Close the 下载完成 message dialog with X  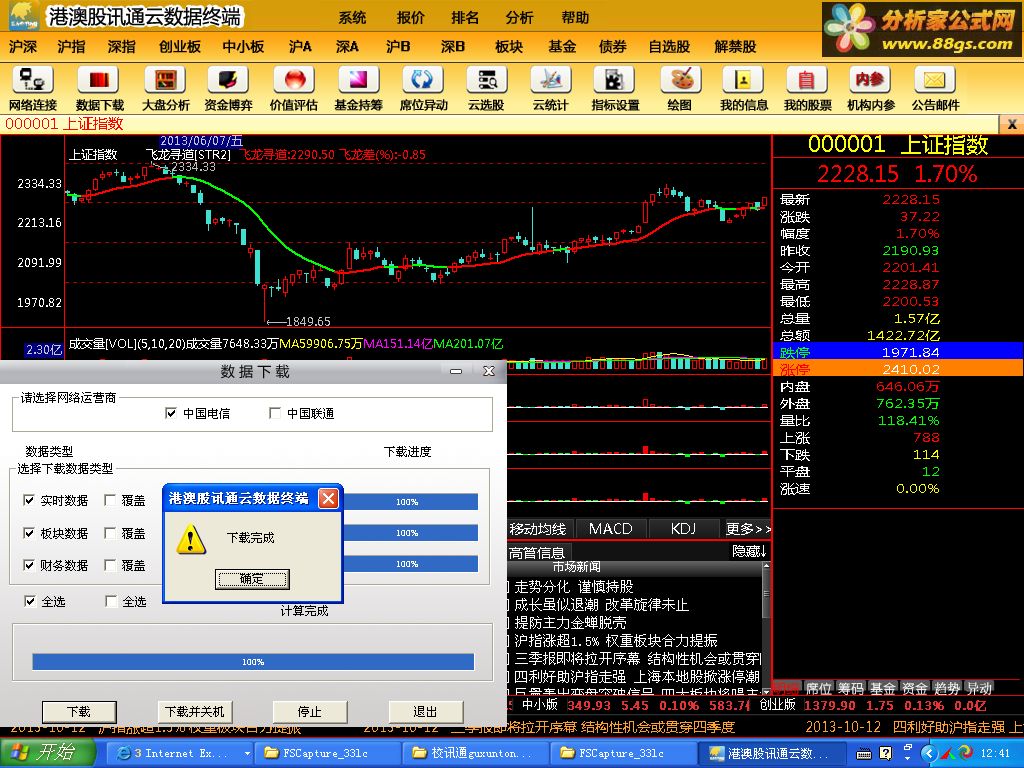[328, 499]
